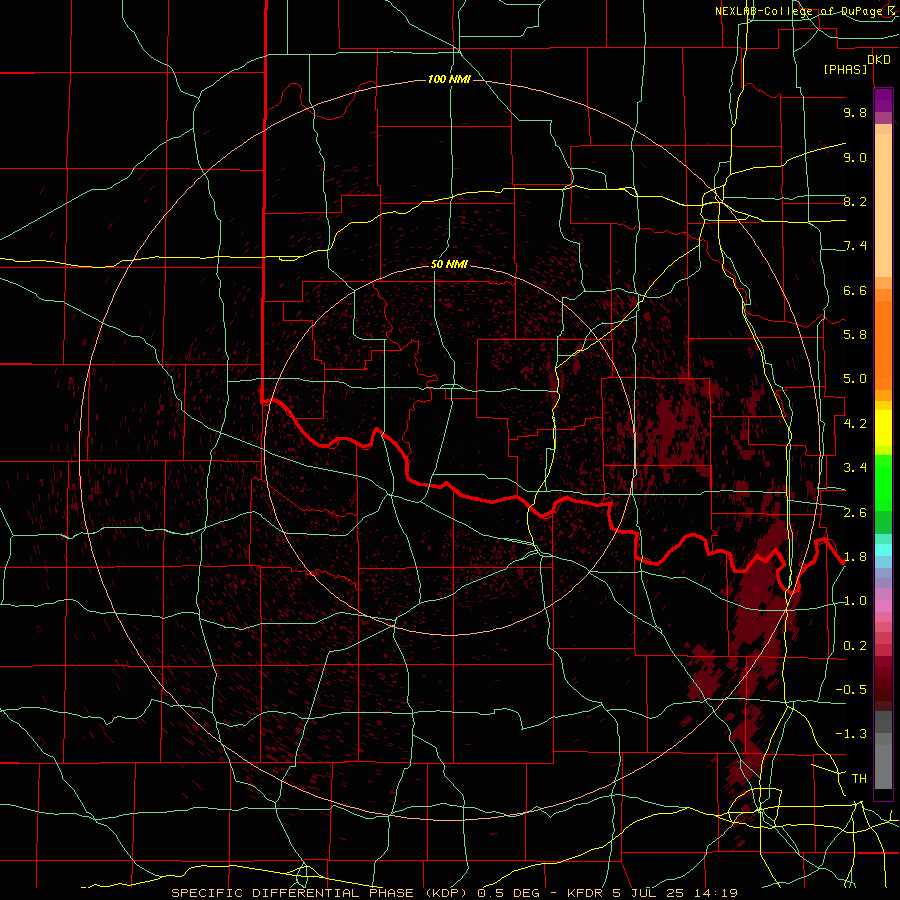This screenshot has width=900, height=900.
Task: Click the "50 NMI" range ring label
Action: tap(449, 265)
